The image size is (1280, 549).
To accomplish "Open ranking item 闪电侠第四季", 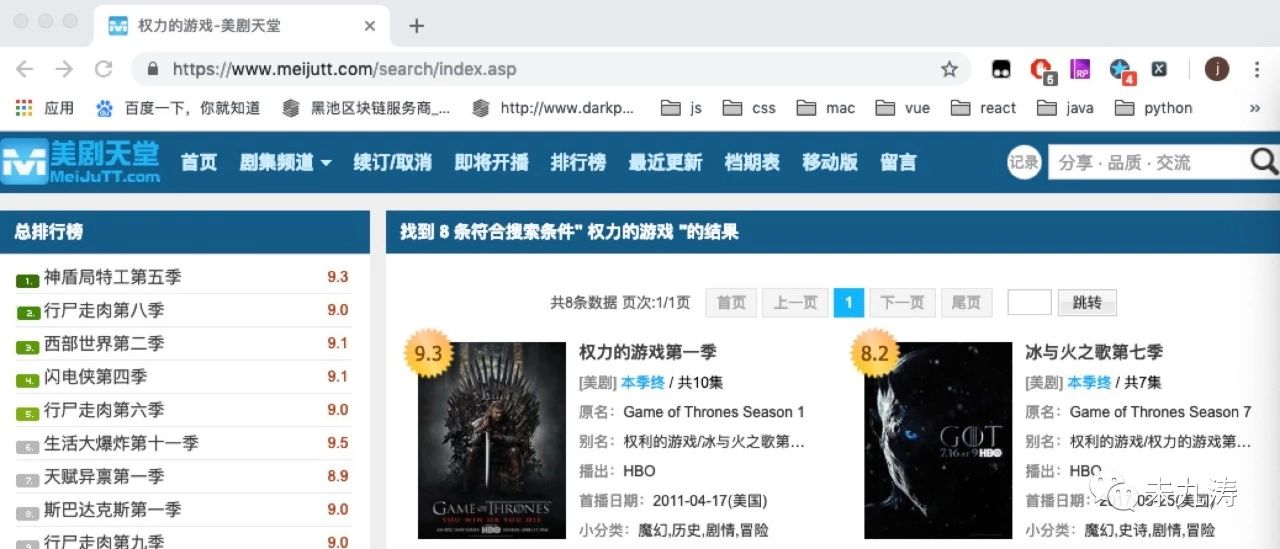I will (x=95, y=376).
